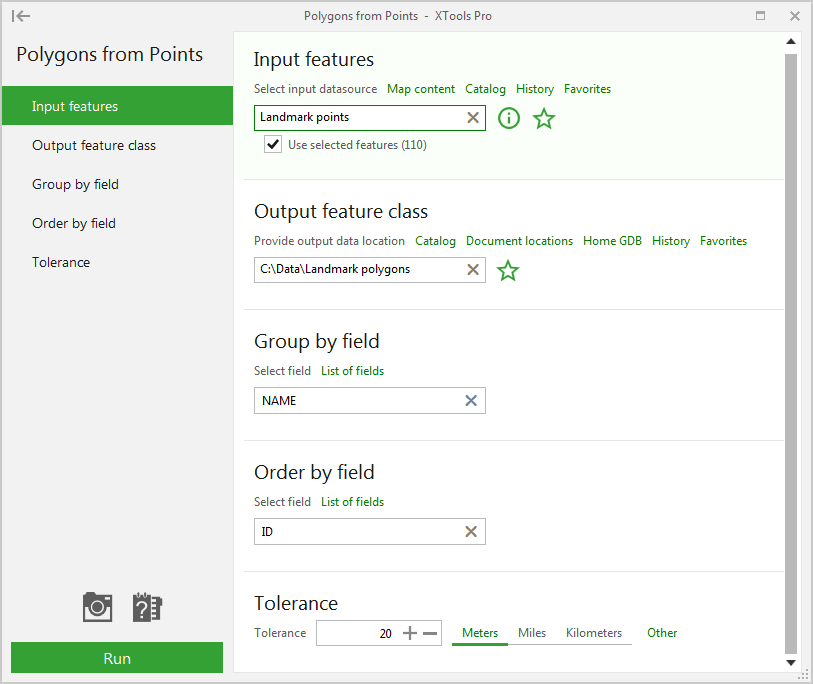
Task: Open Map content datasource list
Action: tap(421, 89)
